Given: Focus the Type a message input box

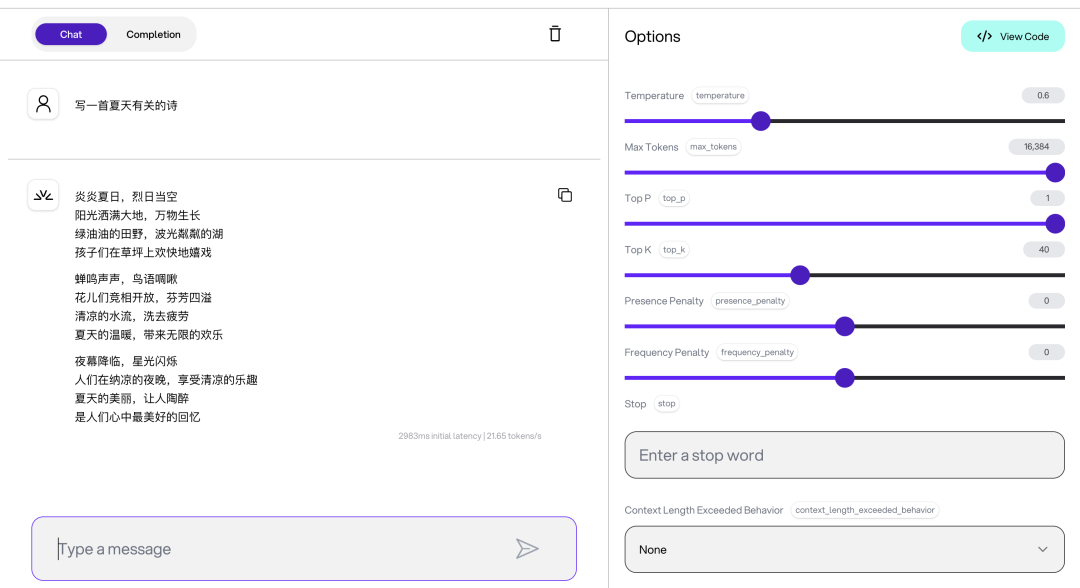Looking at the screenshot, I should pyautogui.click(x=280, y=549).
